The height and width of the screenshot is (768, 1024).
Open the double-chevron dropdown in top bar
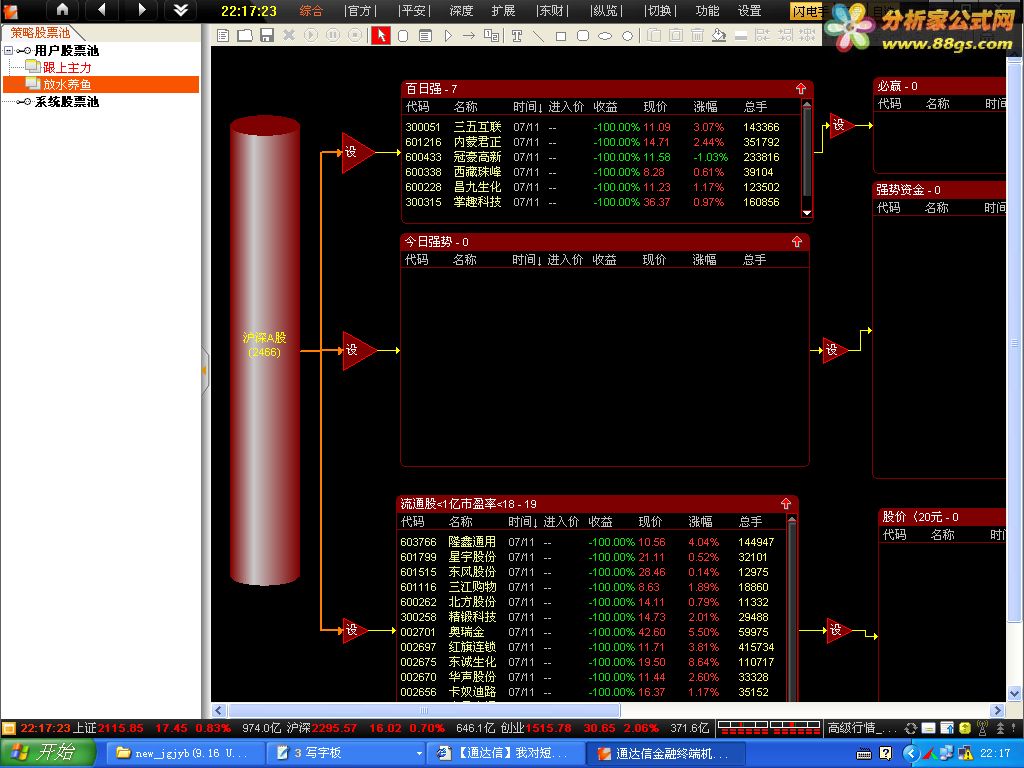[181, 10]
